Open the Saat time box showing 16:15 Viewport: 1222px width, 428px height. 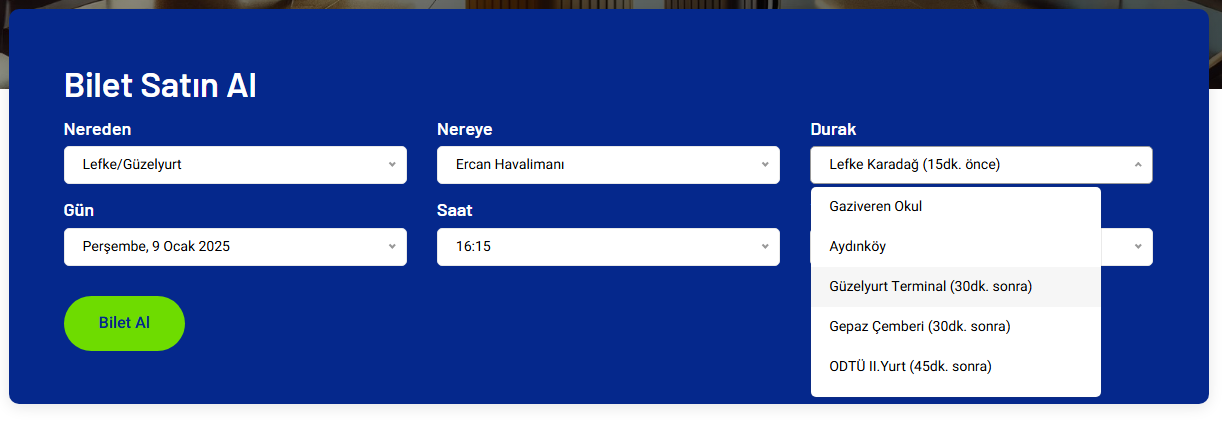pos(598,247)
